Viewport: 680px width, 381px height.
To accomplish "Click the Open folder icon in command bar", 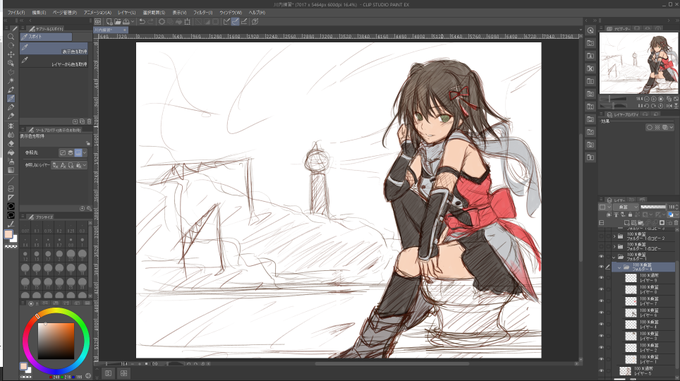I will [118, 21].
